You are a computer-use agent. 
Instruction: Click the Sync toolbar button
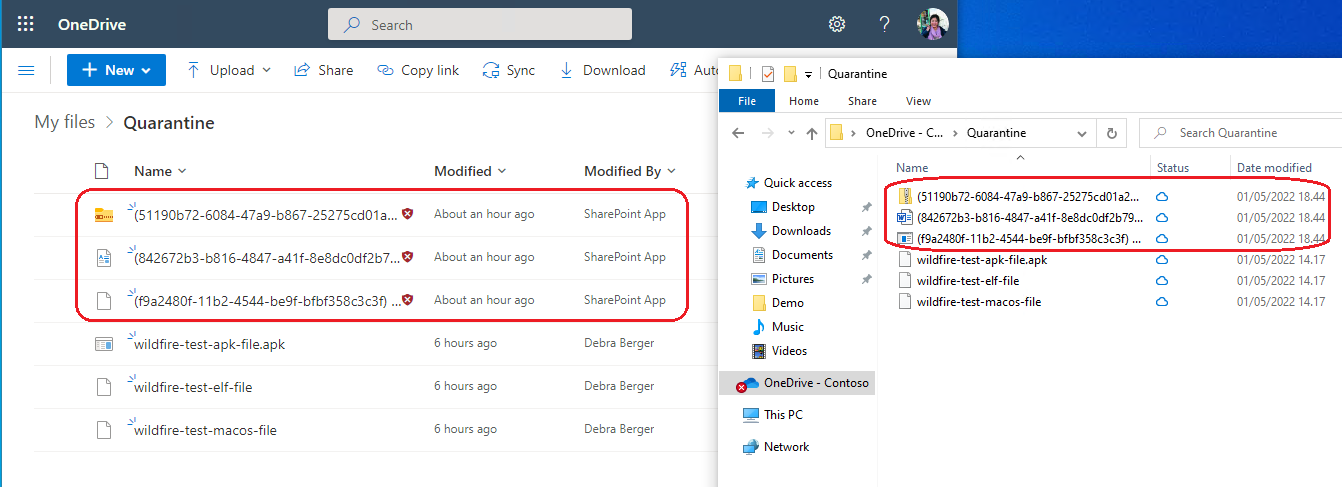[508, 70]
